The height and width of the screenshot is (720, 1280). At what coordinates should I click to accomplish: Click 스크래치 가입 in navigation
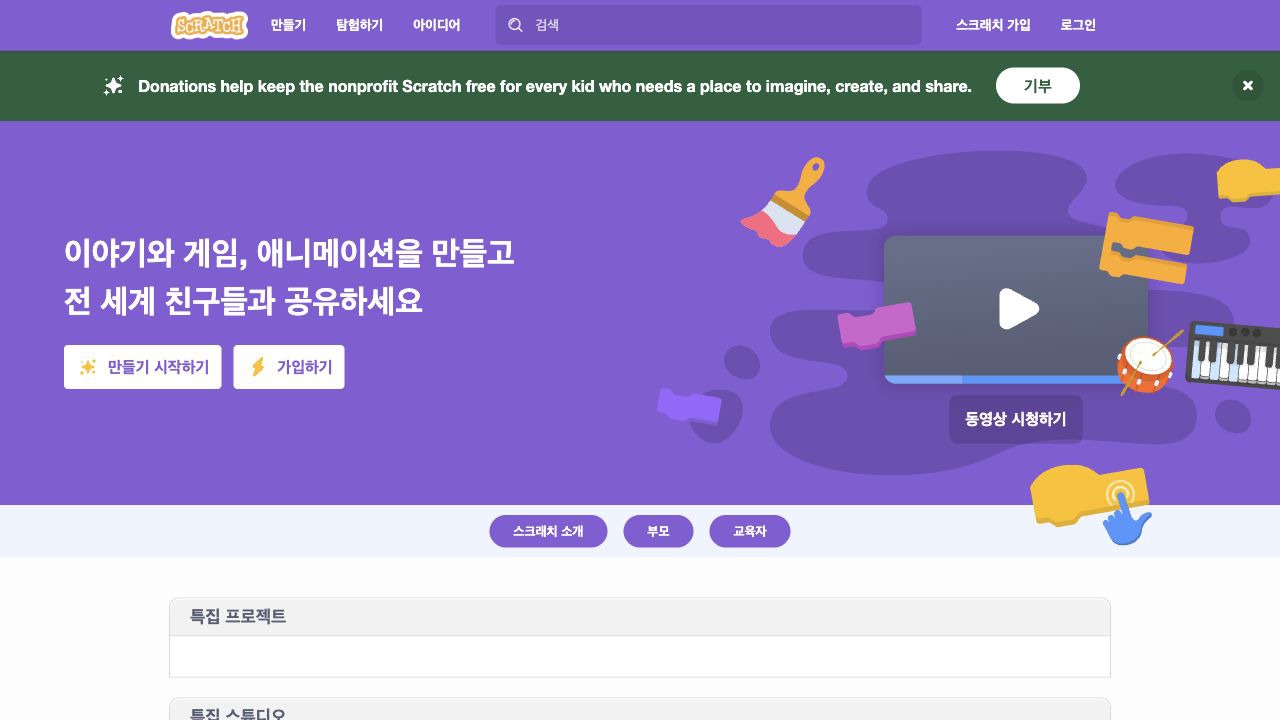pyautogui.click(x=993, y=25)
